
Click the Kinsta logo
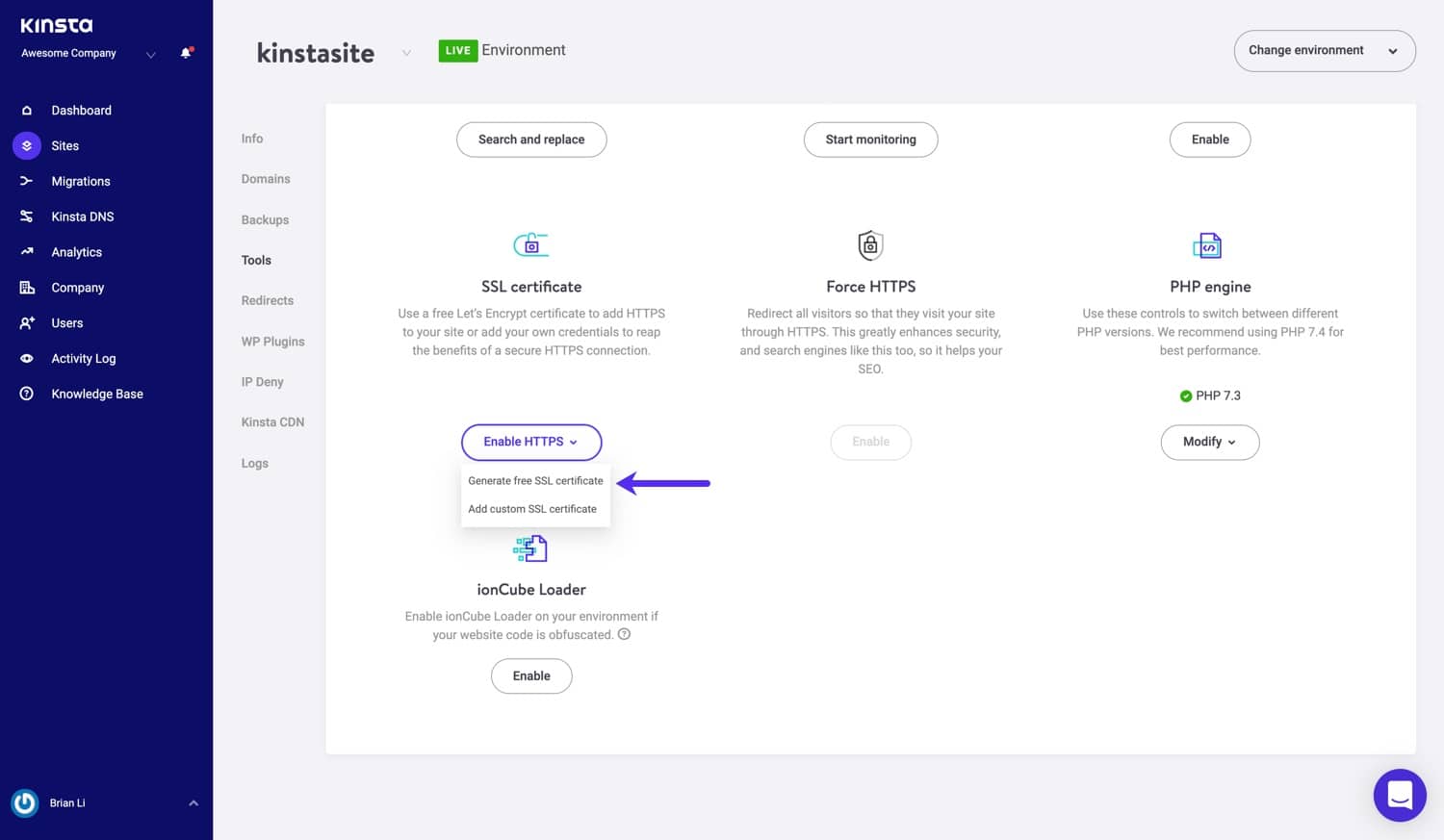pos(57,26)
